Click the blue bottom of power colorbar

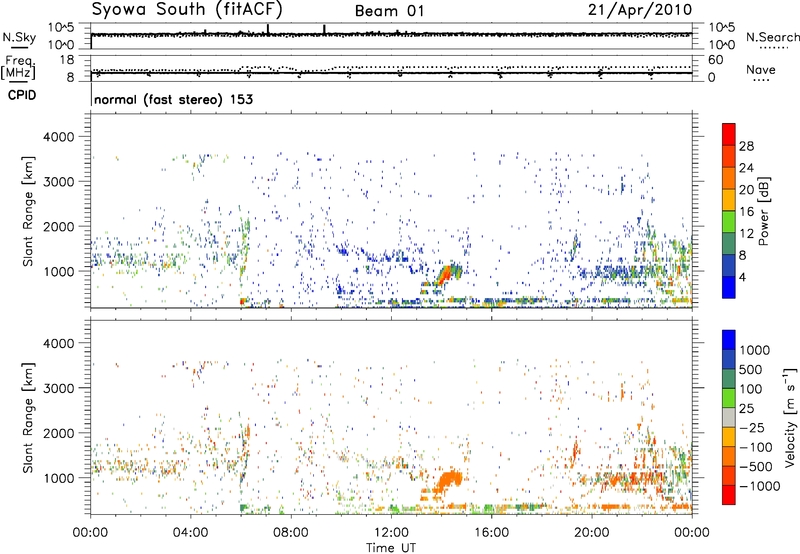pyautogui.click(x=729, y=287)
